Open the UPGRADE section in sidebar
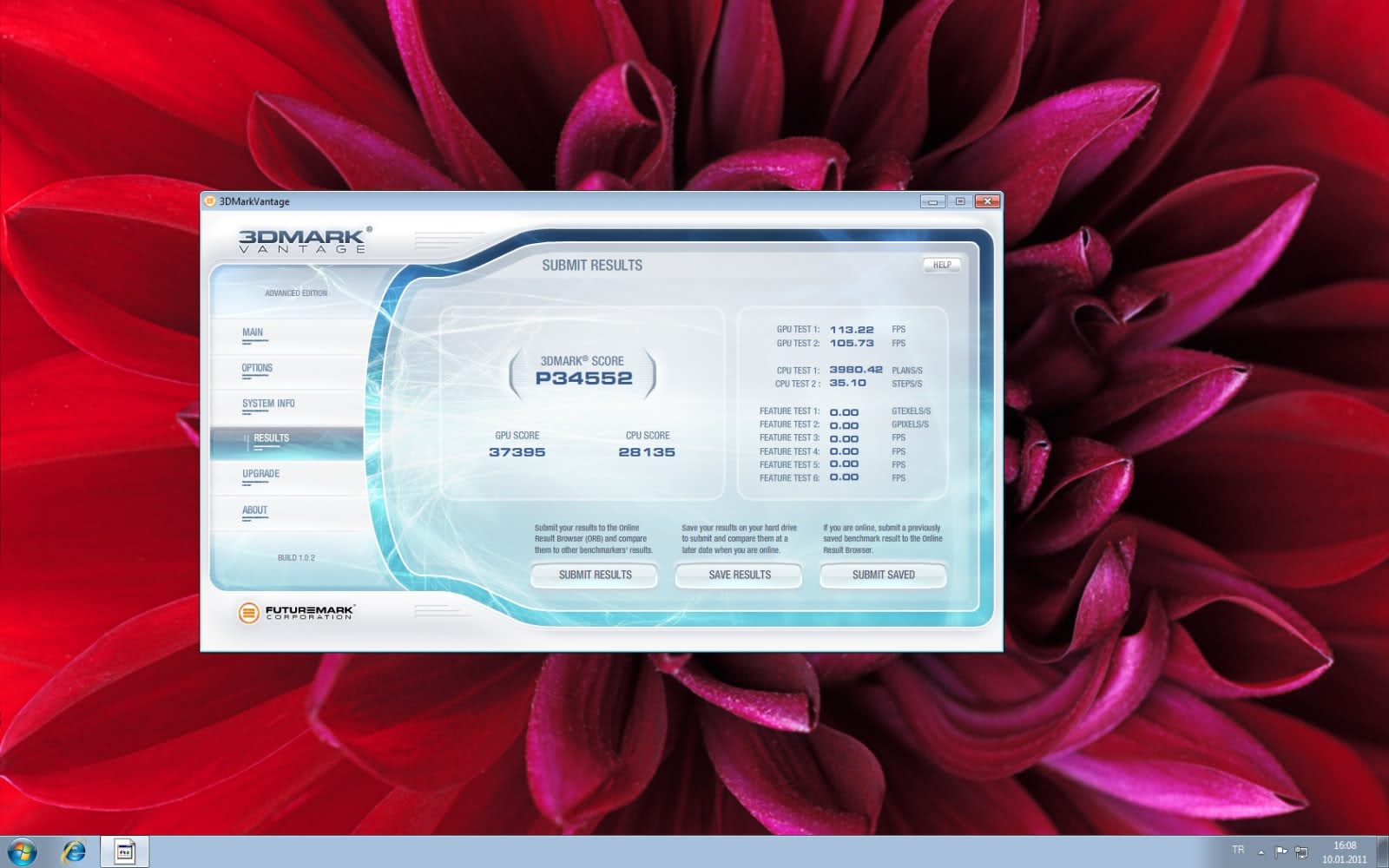 (260, 474)
